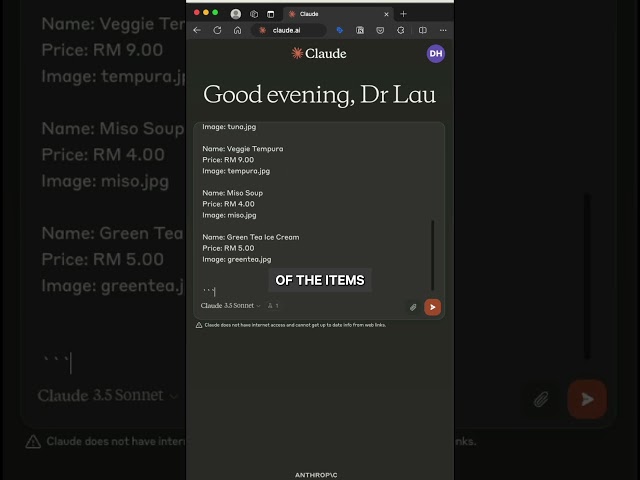Click the text 'Image: tuna.jpg'
This screenshot has height=480, width=640.
point(229,127)
